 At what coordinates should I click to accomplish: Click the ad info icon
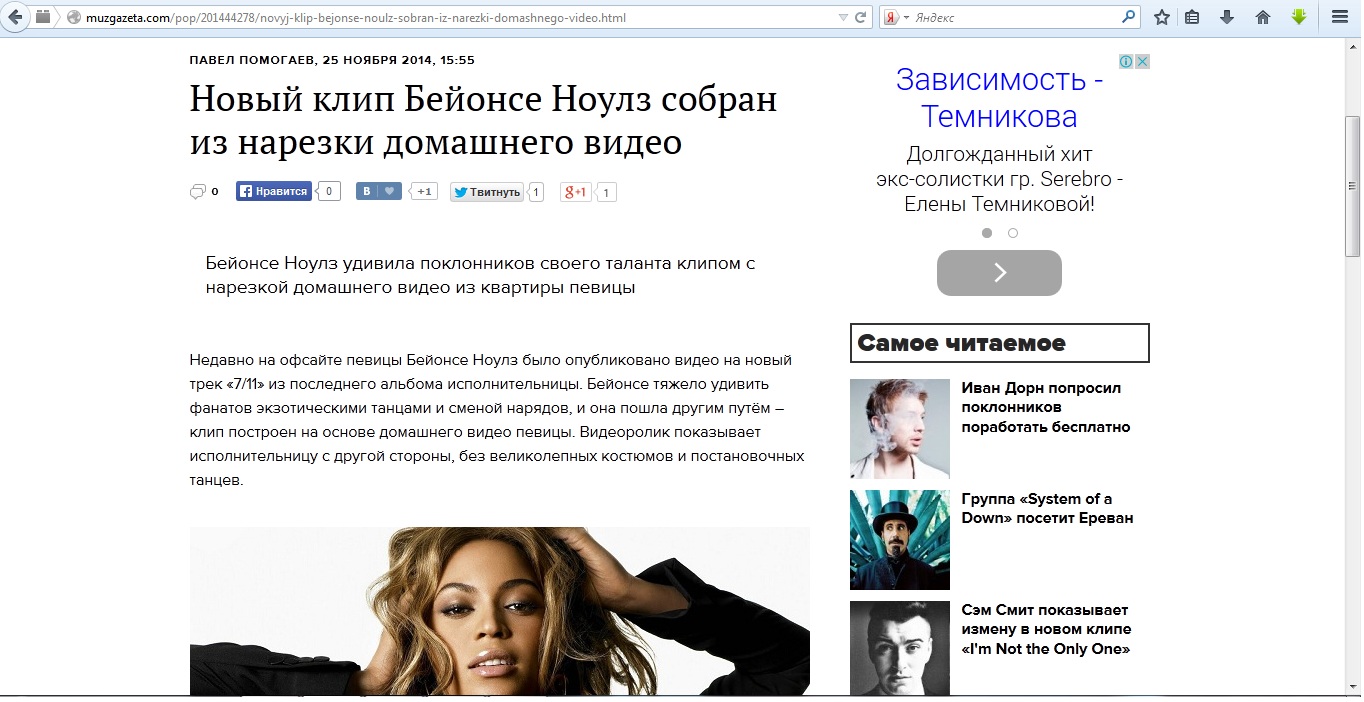tap(1126, 61)
